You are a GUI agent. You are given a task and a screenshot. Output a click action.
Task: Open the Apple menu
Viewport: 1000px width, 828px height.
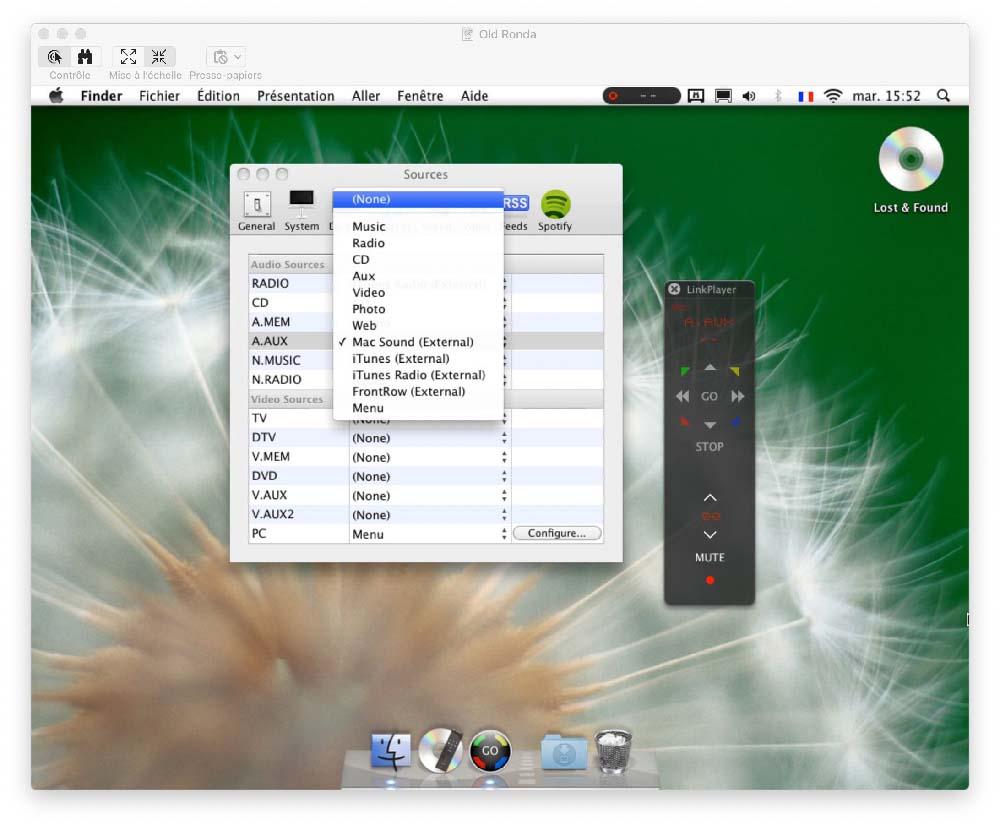(56, 96)
